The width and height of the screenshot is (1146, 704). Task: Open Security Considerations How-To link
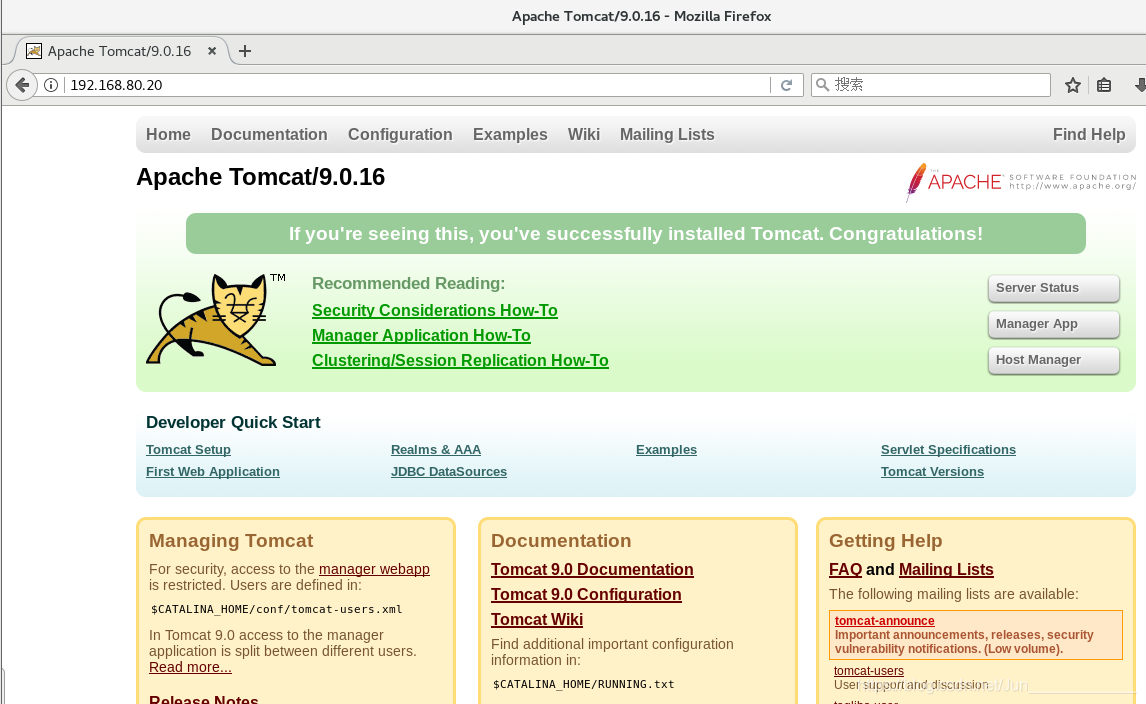[x=435, y=311]
